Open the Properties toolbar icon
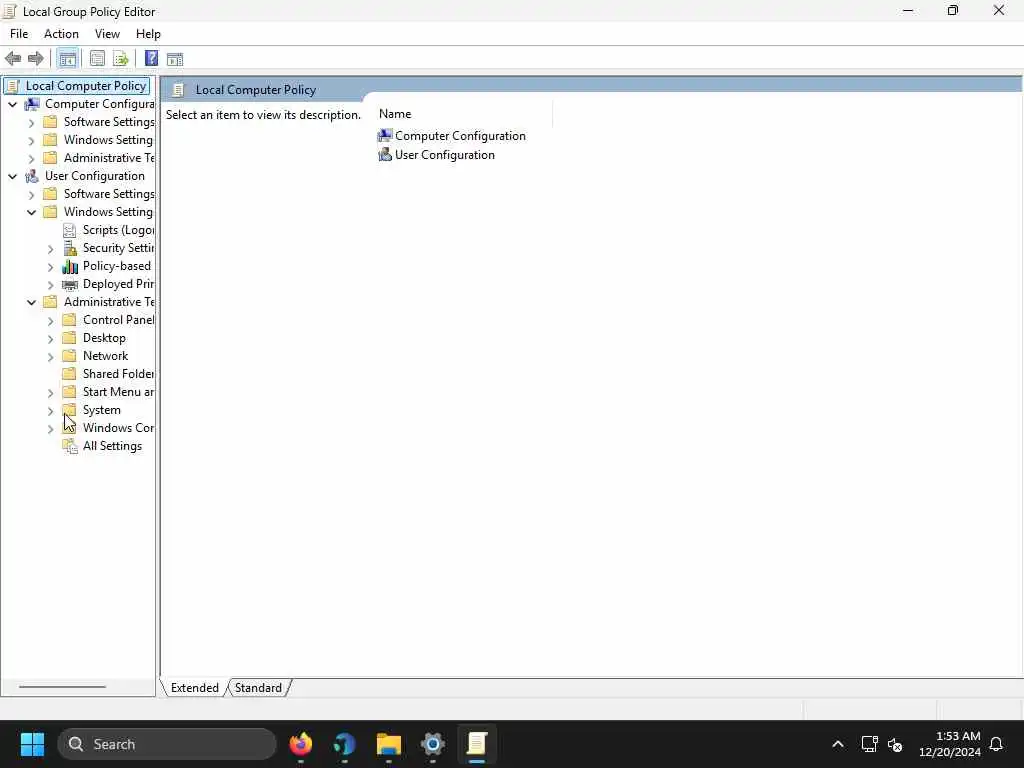This screenshot has width=1024, height=768. pyautogui.click(x=97, y=59)
